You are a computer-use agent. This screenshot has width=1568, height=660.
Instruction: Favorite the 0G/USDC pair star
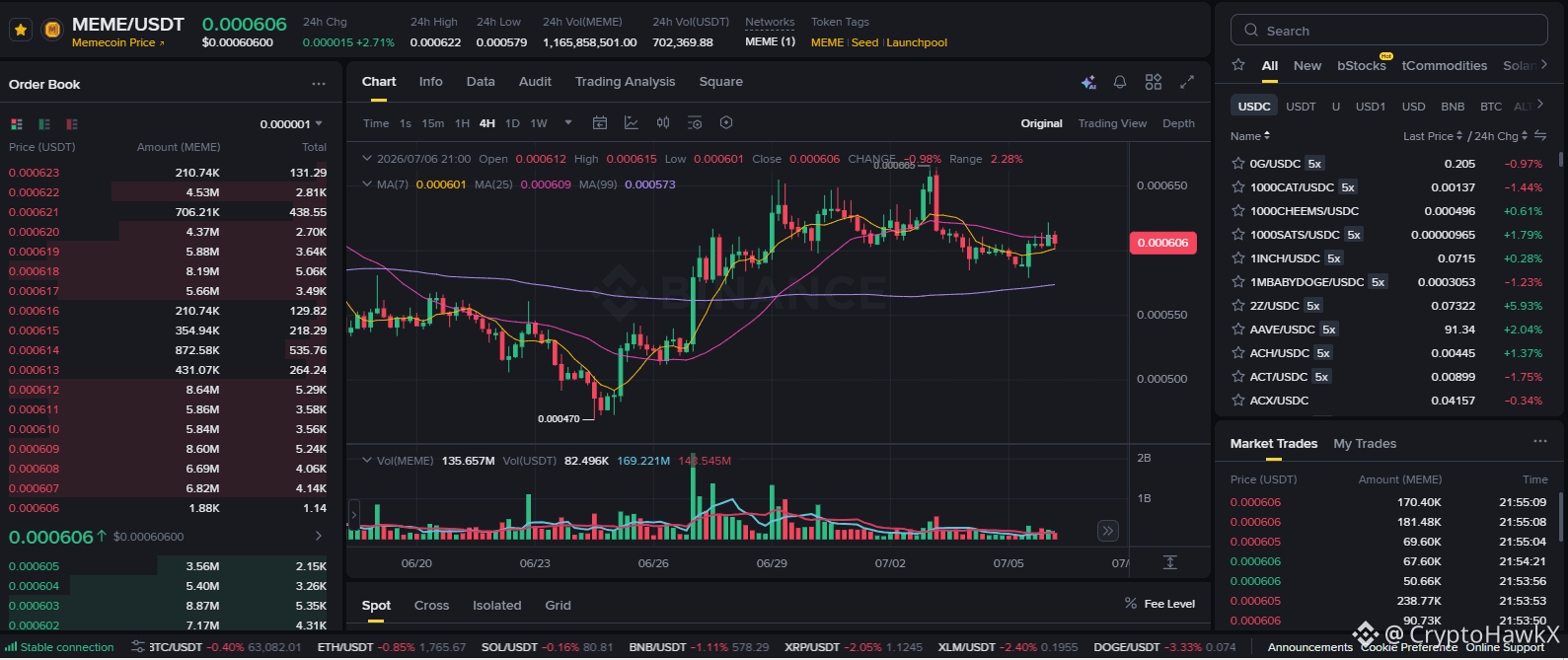pyautogui.click(x=1237, y=164)
